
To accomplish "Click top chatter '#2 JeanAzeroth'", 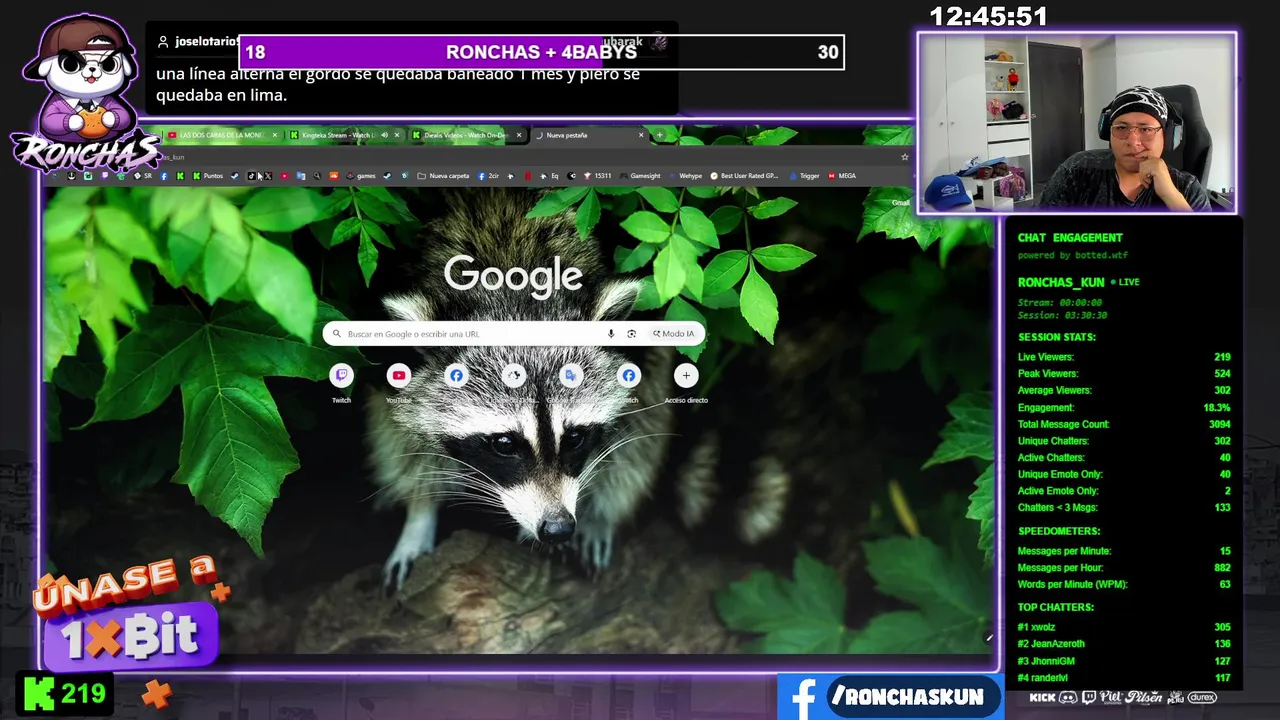I will (1124, 644).
